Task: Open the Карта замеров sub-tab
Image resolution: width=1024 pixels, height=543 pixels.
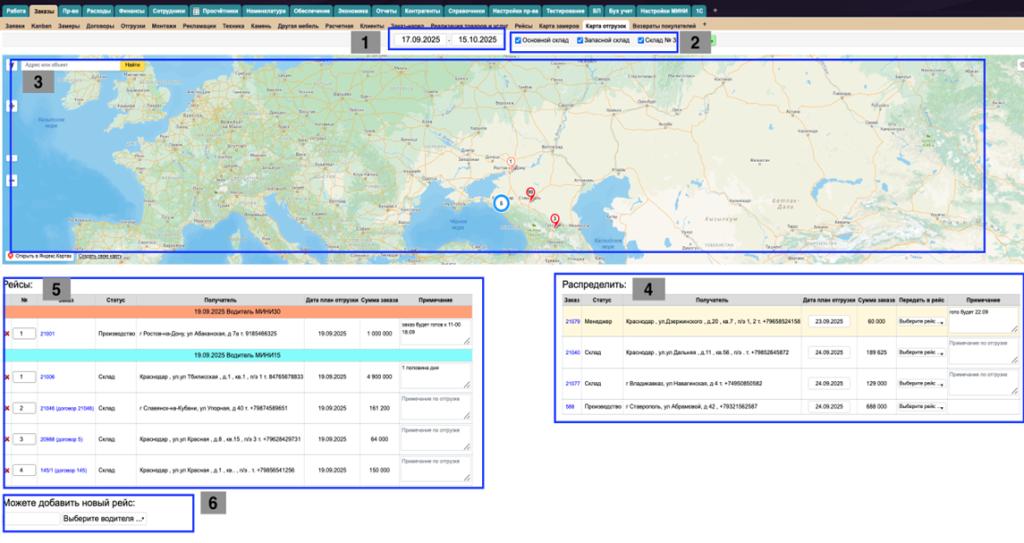Action: [x=558, y=24]
